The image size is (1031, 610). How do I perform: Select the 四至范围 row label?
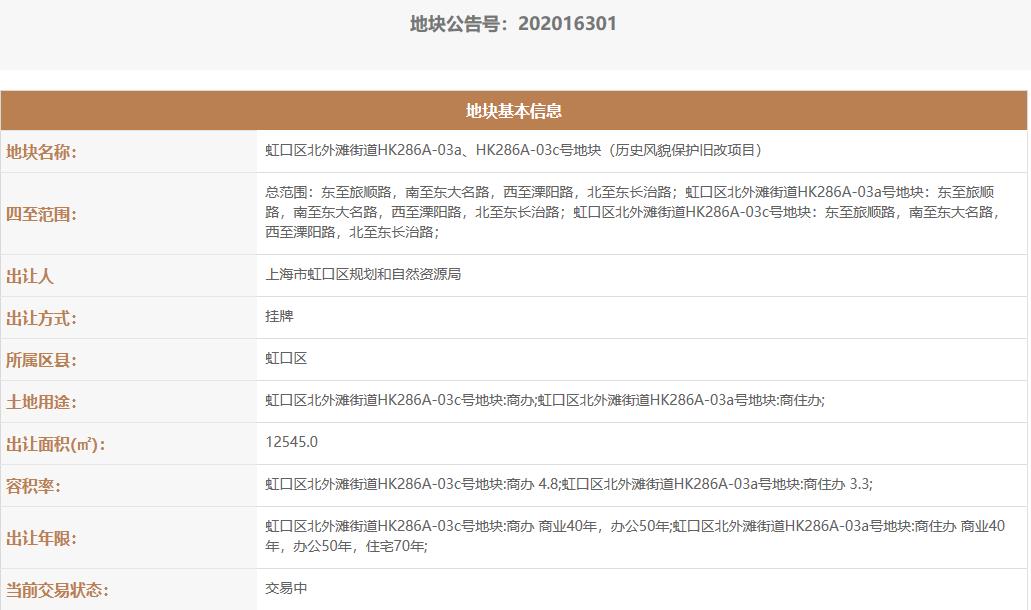coord(42,214)
